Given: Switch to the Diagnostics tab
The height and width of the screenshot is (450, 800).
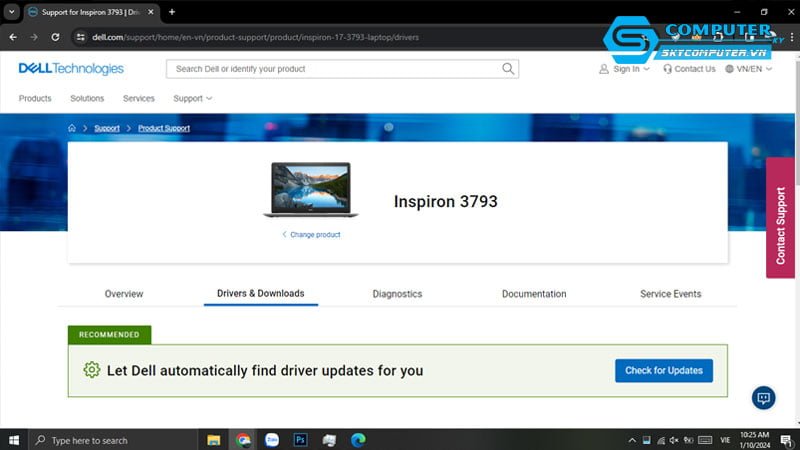Looking at the screenshot, I should click(397, 294).
